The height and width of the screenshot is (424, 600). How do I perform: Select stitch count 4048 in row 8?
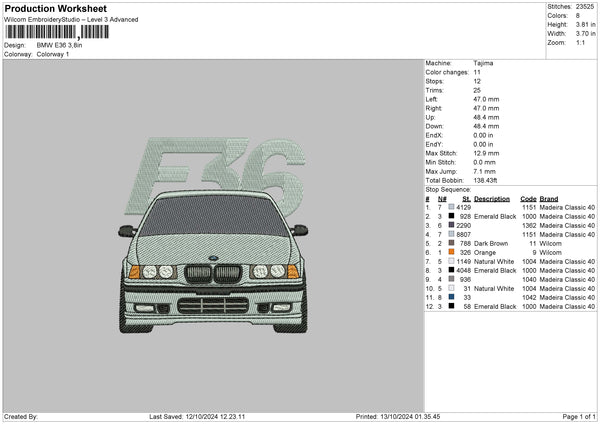(464, 271)
